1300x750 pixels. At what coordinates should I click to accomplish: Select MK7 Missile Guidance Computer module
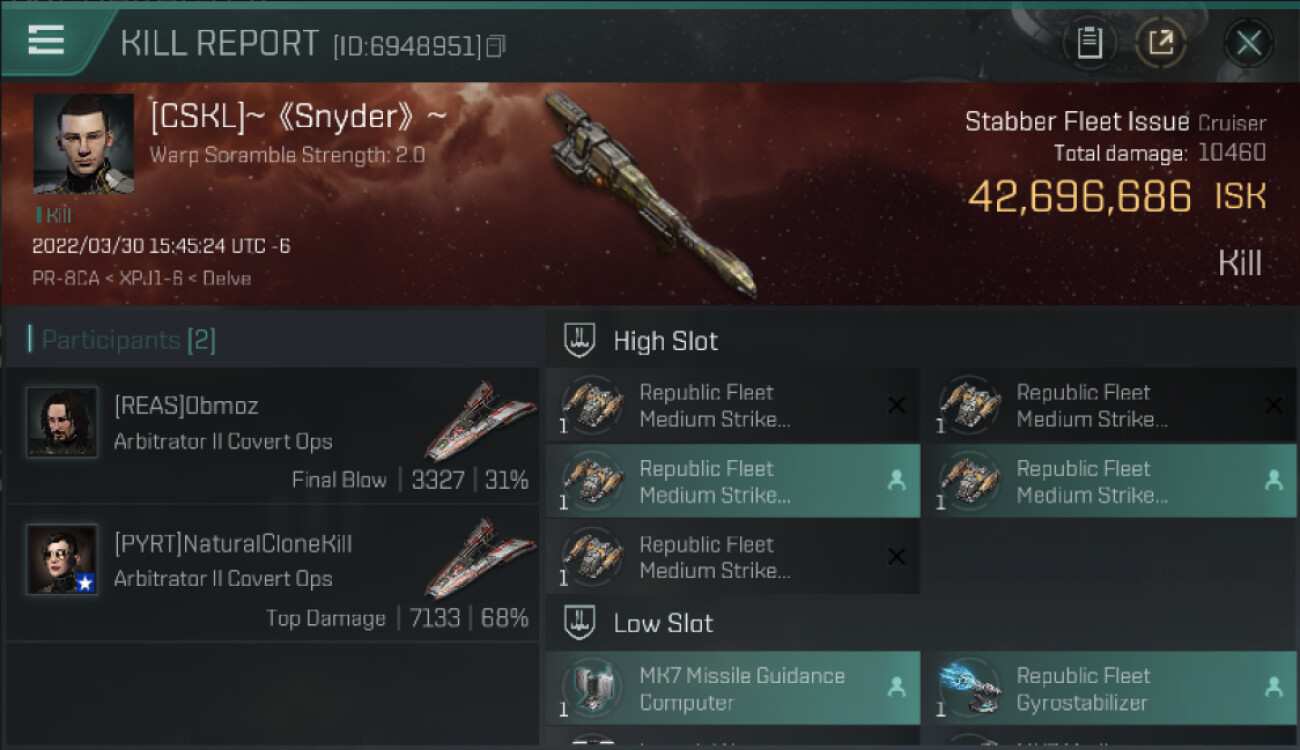pyautogui.click(x=733, y=689)
